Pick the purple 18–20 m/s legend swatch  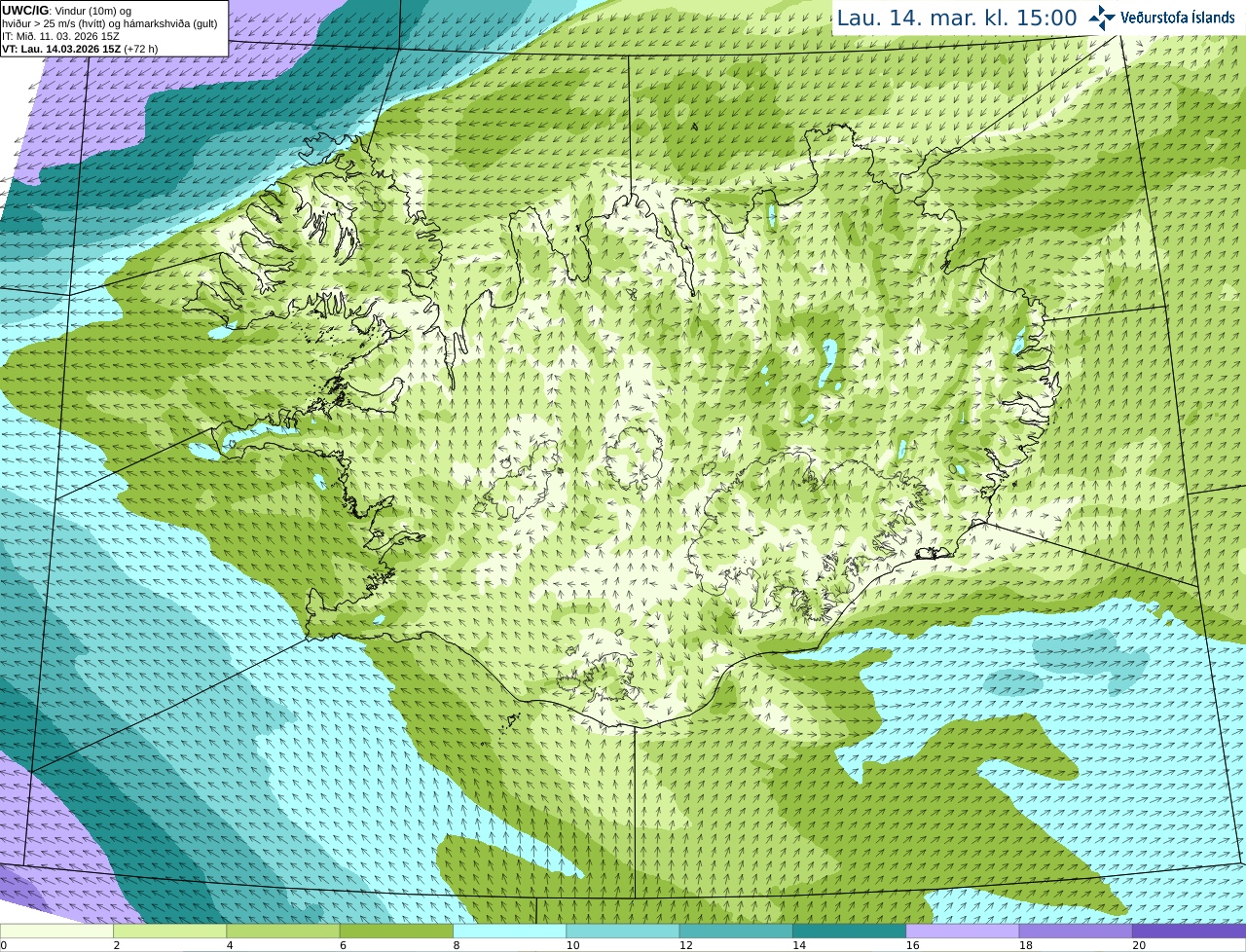(x=1076, y=931)
